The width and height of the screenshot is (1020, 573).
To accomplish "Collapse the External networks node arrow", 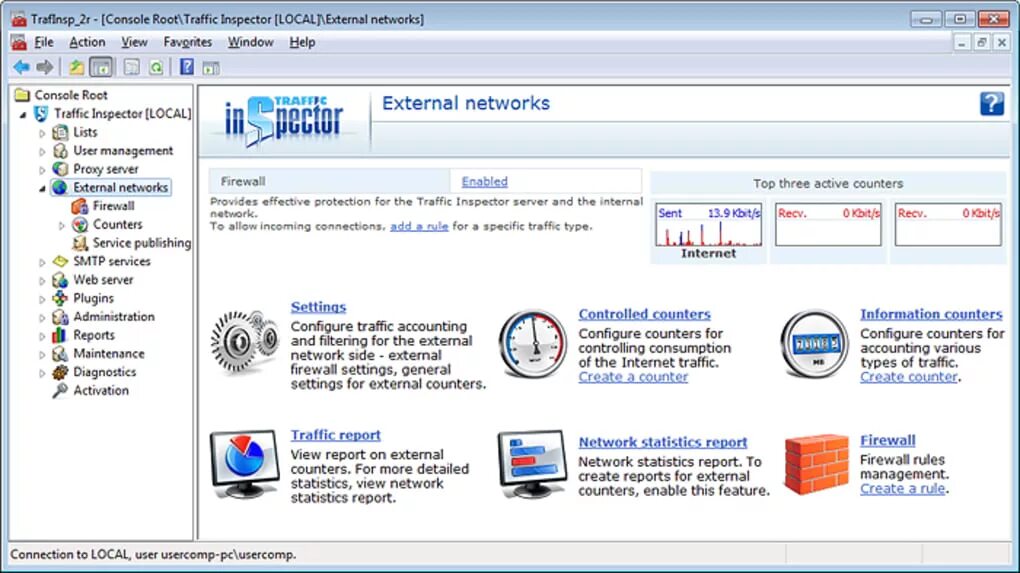I will (42, 189).
